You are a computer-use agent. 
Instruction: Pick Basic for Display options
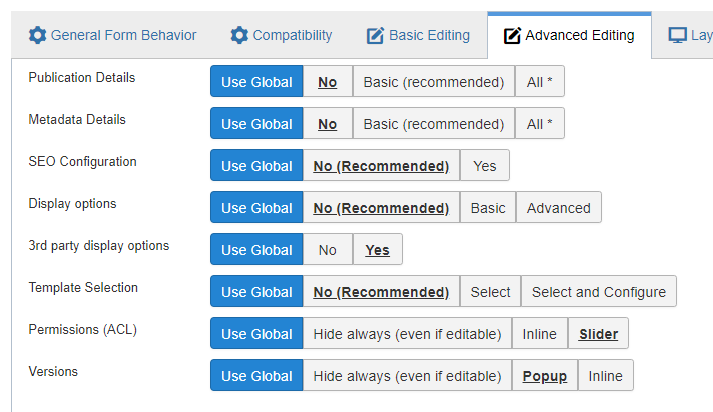tap(488, 207)
